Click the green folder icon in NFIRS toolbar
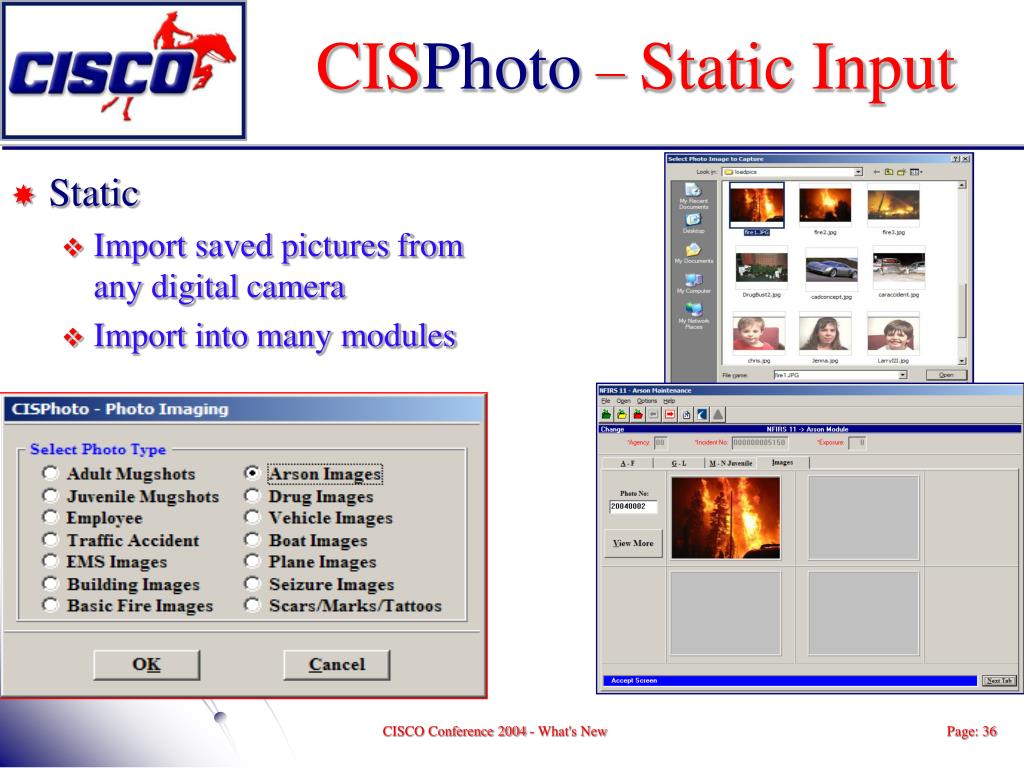This screenshot has width=1024, height=768. (x=607, y=414)
